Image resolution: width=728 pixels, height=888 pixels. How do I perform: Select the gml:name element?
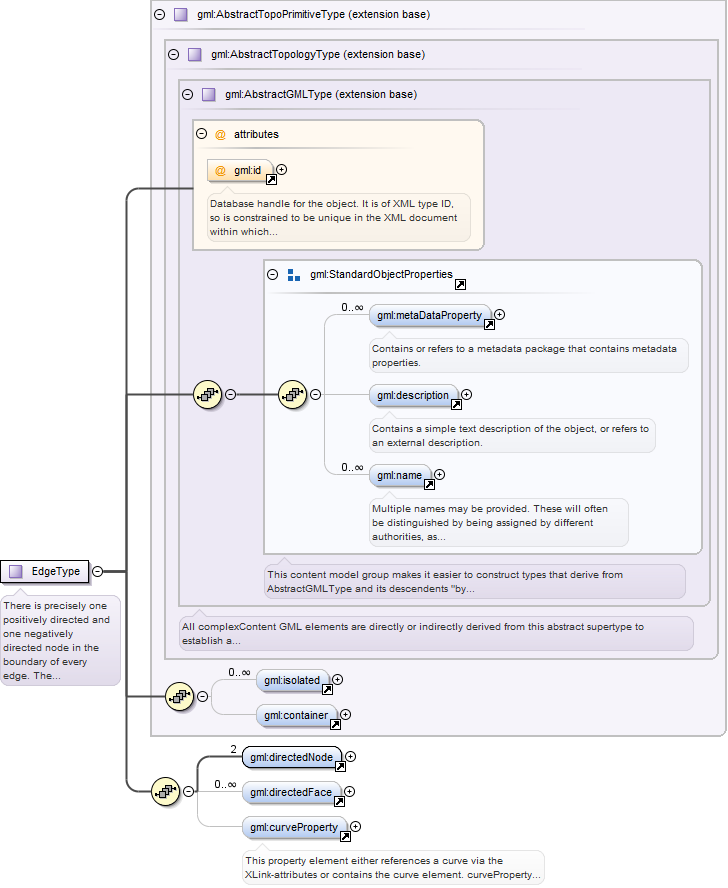(400, 475)
